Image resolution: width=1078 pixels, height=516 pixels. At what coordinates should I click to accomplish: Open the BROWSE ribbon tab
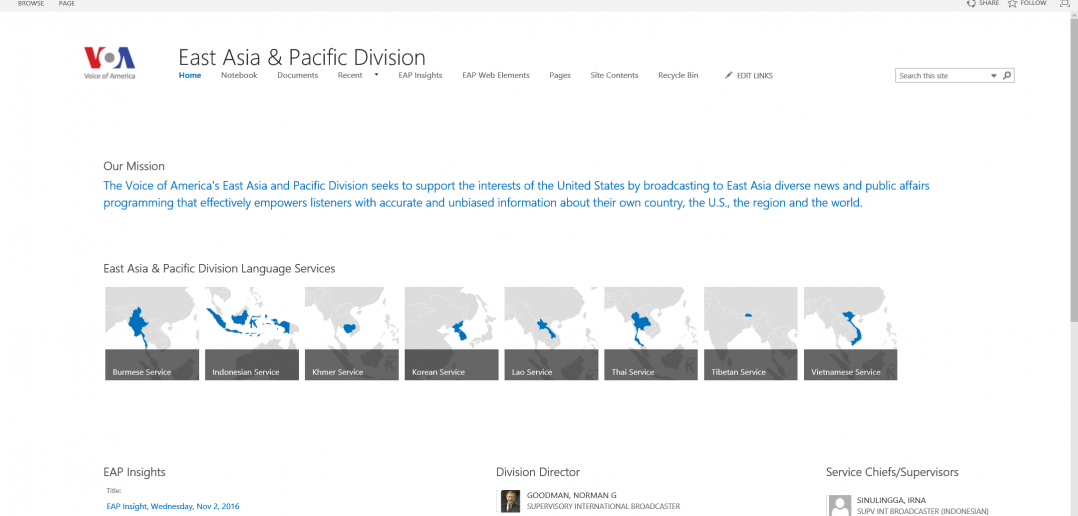click(31, 3)
